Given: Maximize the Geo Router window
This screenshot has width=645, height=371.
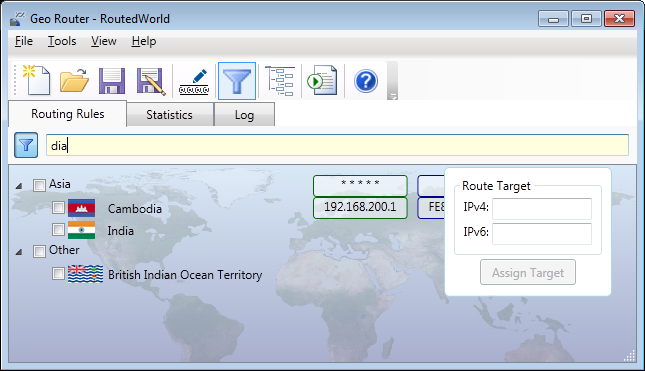Looking at the screenshot, I should coord(586,19).
